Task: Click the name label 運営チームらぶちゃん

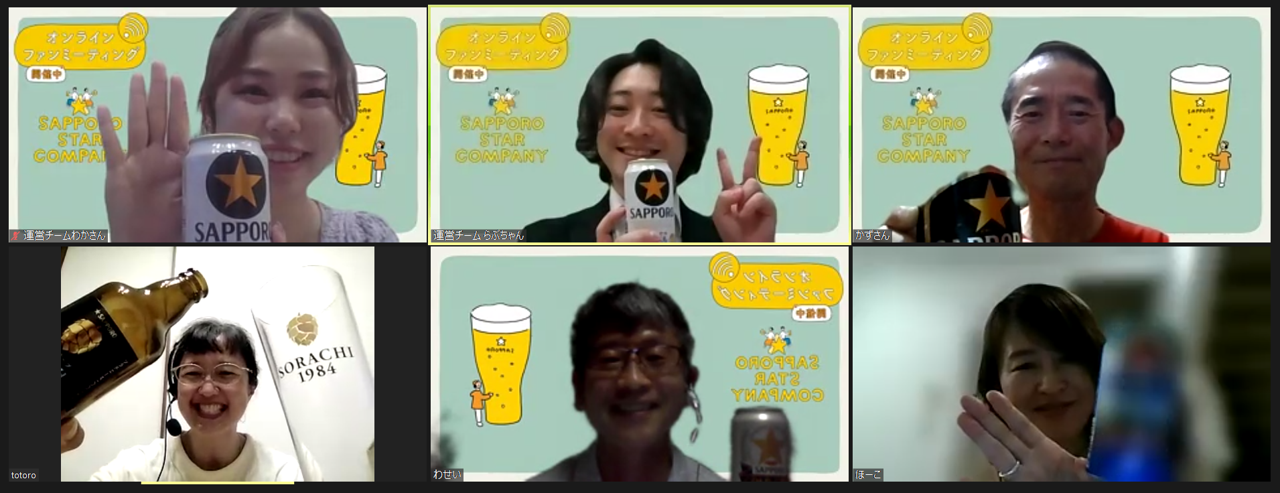Action: pyautogui.click(x=479, y=236)
